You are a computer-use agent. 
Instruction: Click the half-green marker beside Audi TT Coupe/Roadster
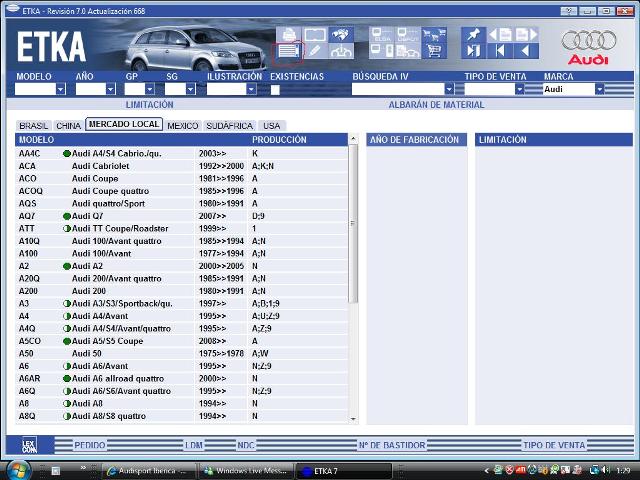pos(67,229)
